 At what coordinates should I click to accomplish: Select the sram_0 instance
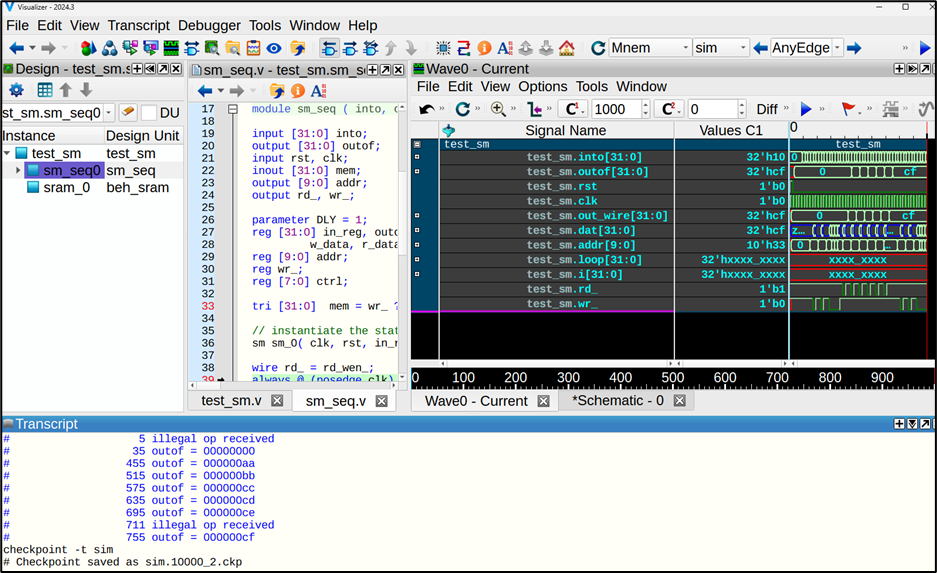pos(65,187)
